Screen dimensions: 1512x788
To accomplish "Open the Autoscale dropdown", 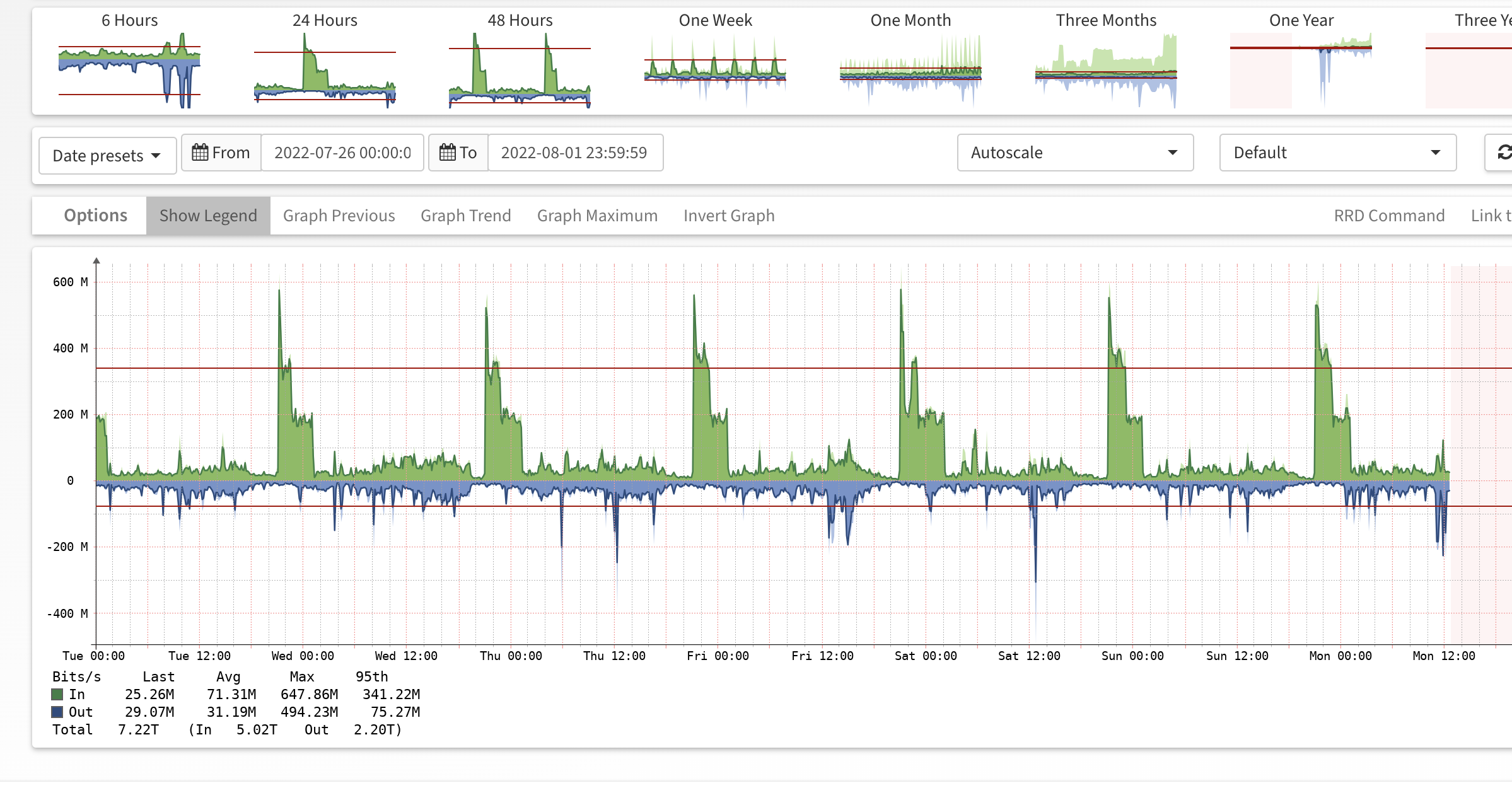I will click(1074, 153).
